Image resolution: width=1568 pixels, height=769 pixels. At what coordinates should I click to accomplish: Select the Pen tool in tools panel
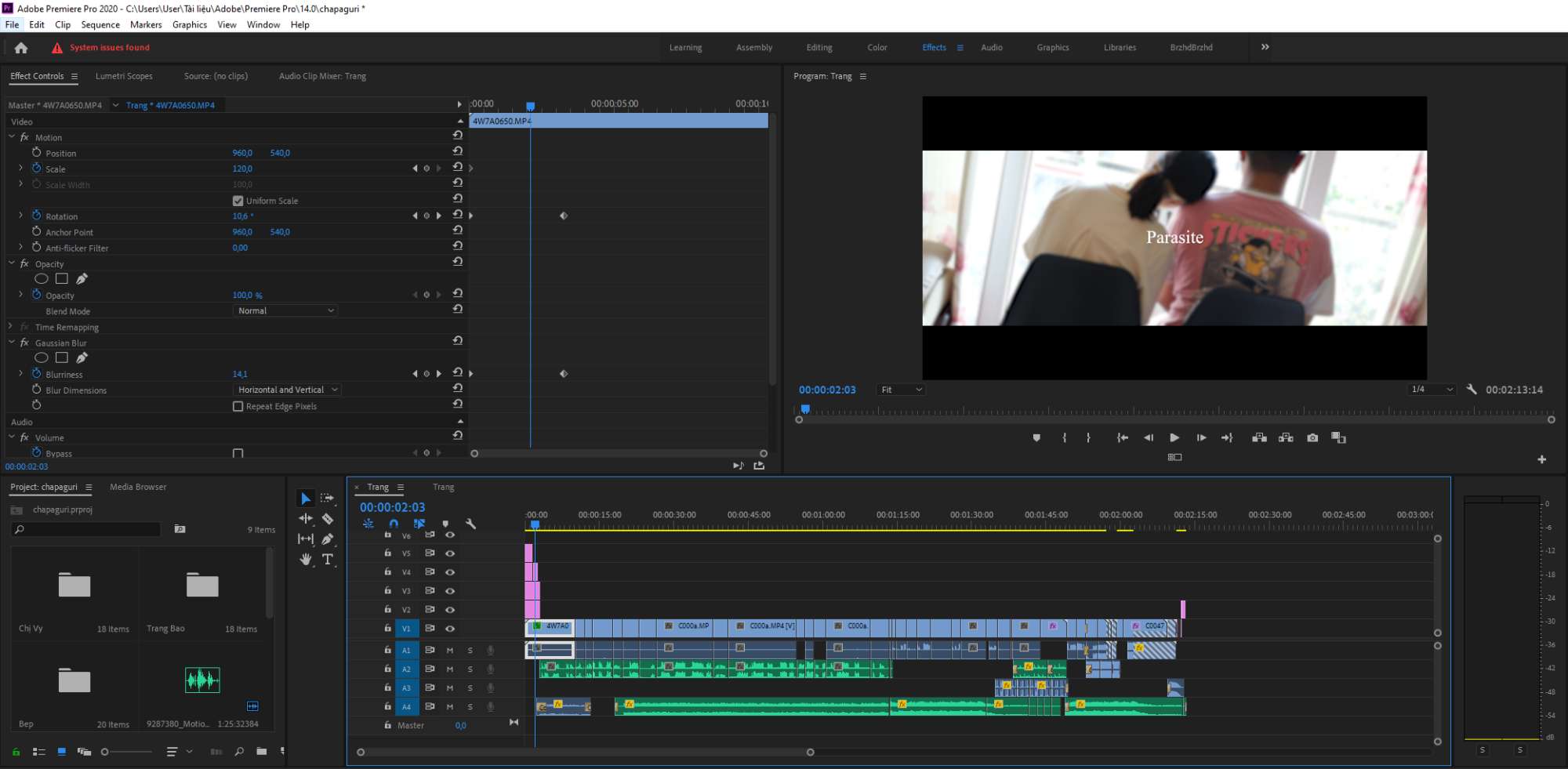coord(328,539)
